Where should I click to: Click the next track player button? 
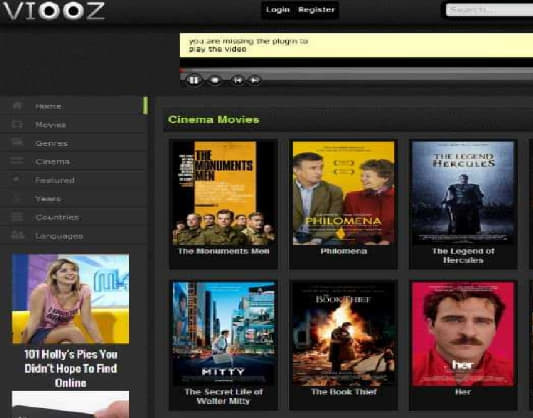tap(255, 80)
